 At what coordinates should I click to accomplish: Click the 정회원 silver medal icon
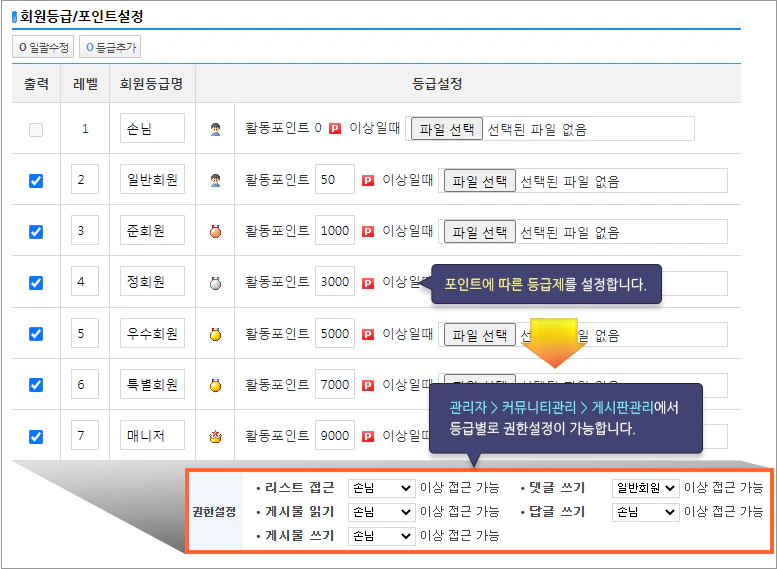click(215, 283)
